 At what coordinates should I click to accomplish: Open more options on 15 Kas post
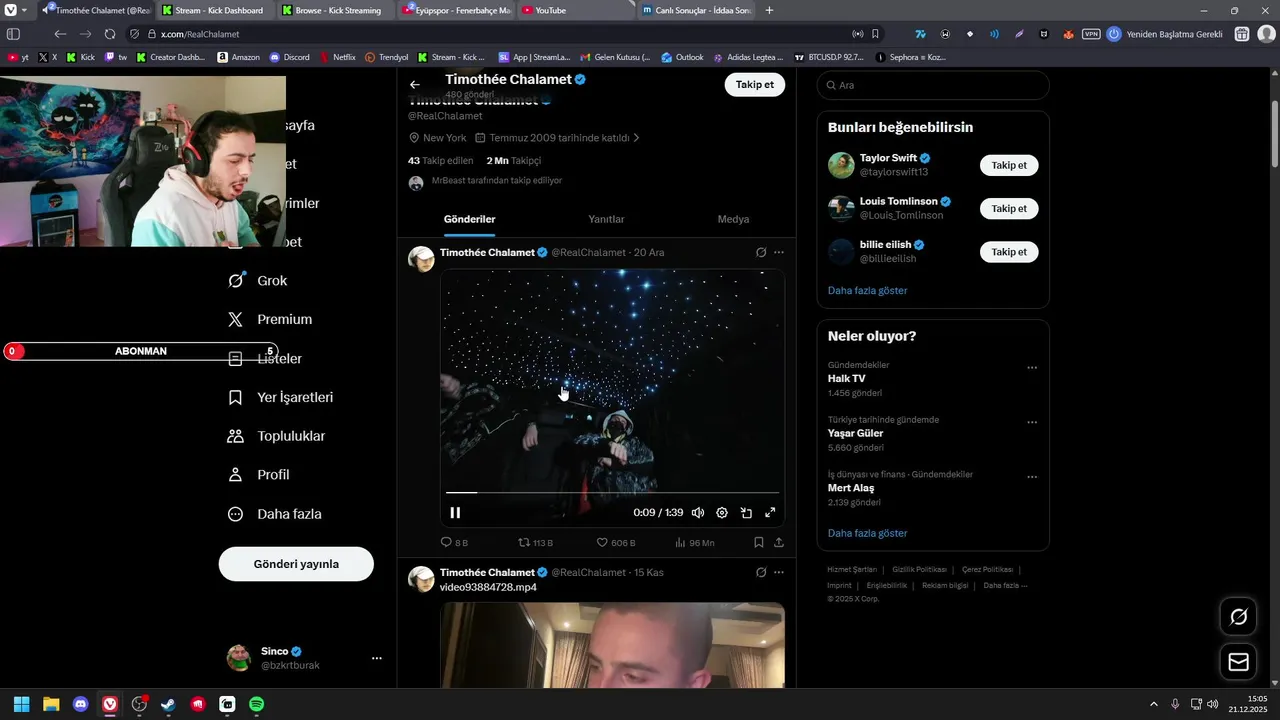pyautogui.click(x=779, y=573)
